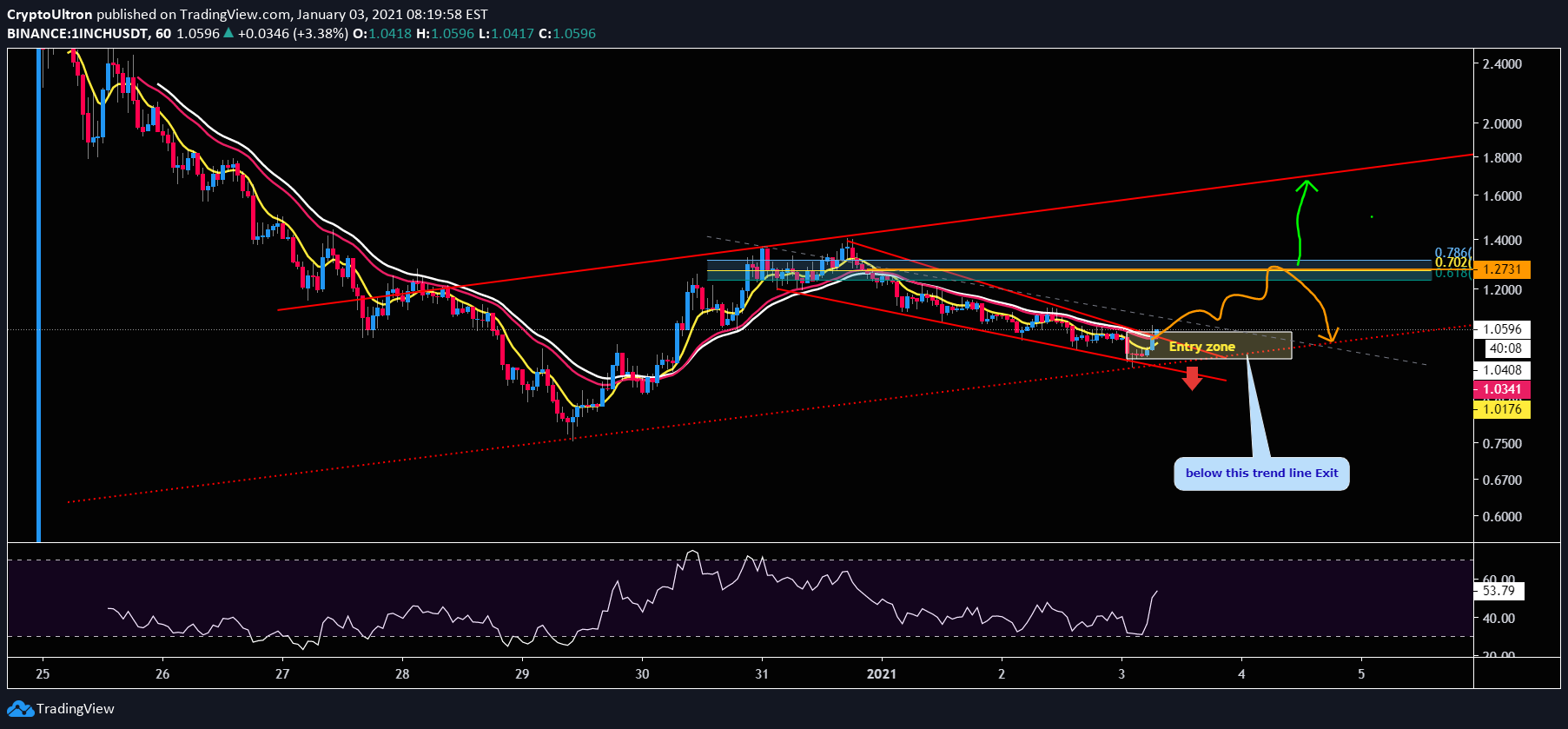The height and width of the screenshot is (729, 1568).
Task: Click the orange 1.2731 price tag
Action: pyautogui.click(x=1502, y=269)
